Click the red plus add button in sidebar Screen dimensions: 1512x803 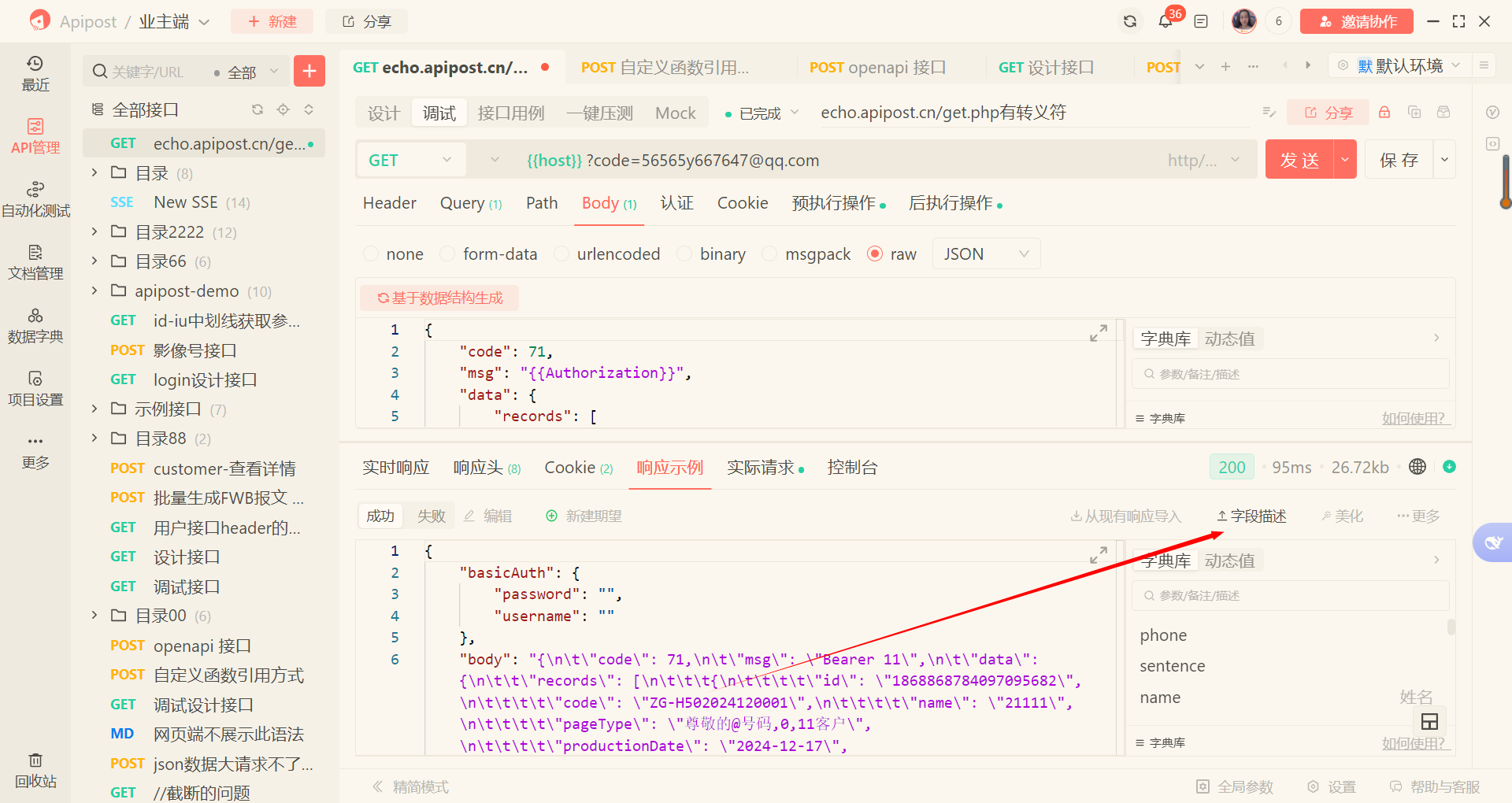(x=309, y=71)
